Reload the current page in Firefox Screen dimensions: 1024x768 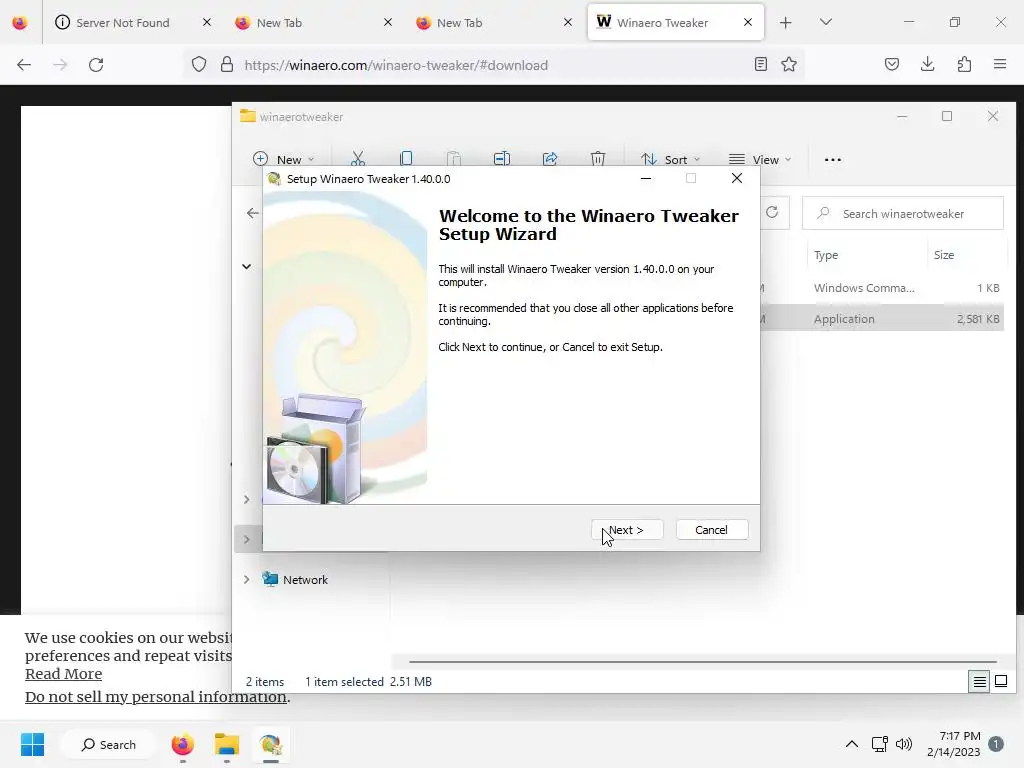(x=96, y=65)
